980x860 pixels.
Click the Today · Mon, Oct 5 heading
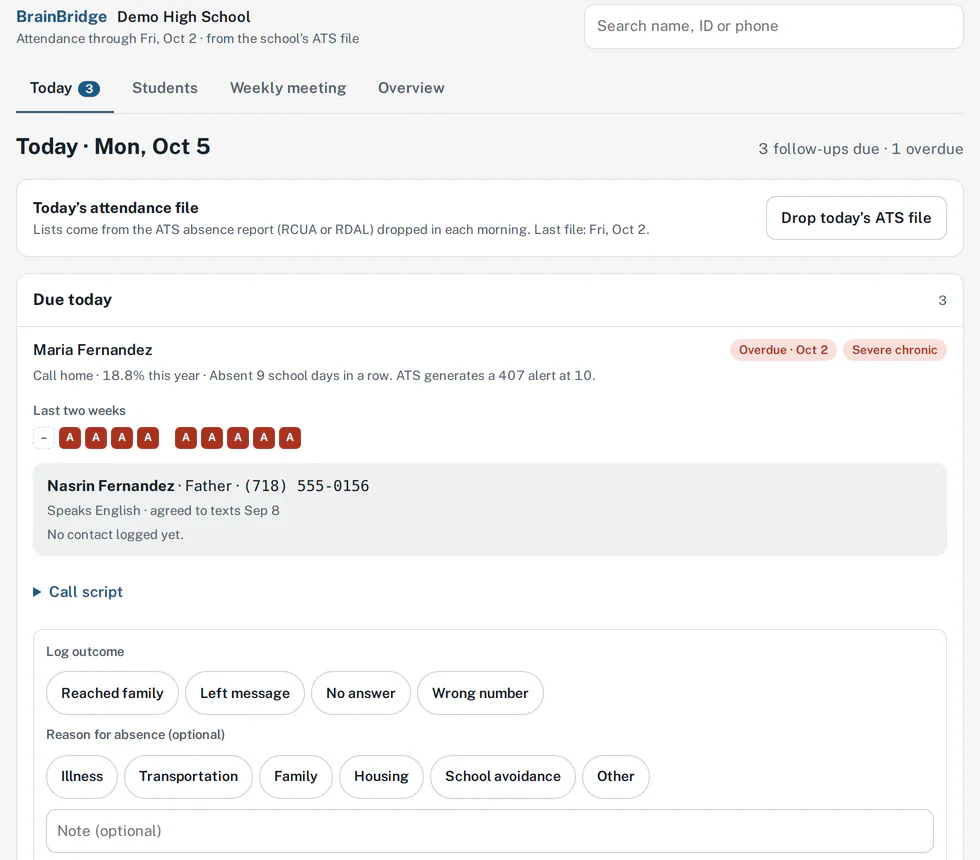[x=113, y=147]
